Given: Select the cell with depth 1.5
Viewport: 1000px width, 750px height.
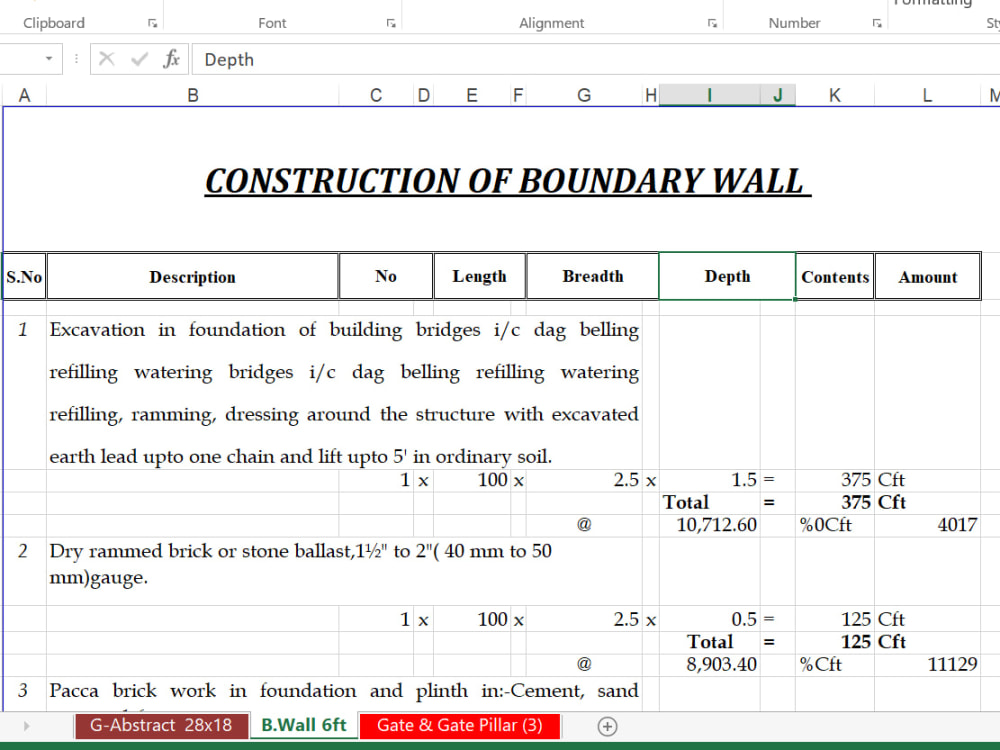Looking at the screenshot, I should 709,480.
